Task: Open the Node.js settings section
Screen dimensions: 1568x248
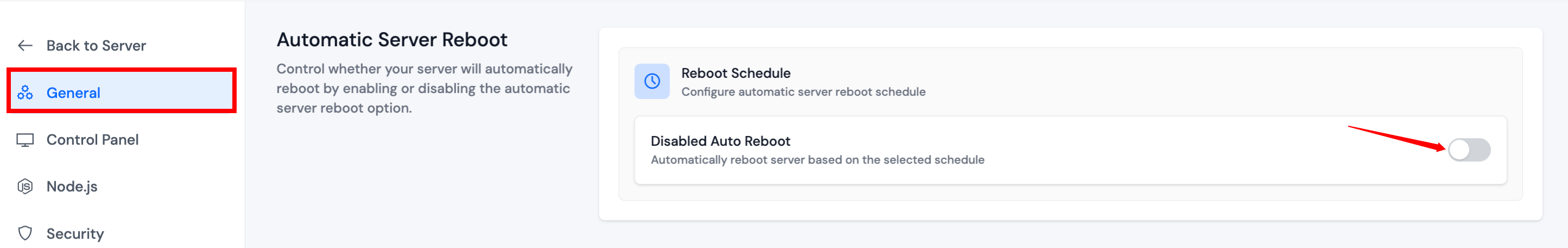Action: click(72, 187)
